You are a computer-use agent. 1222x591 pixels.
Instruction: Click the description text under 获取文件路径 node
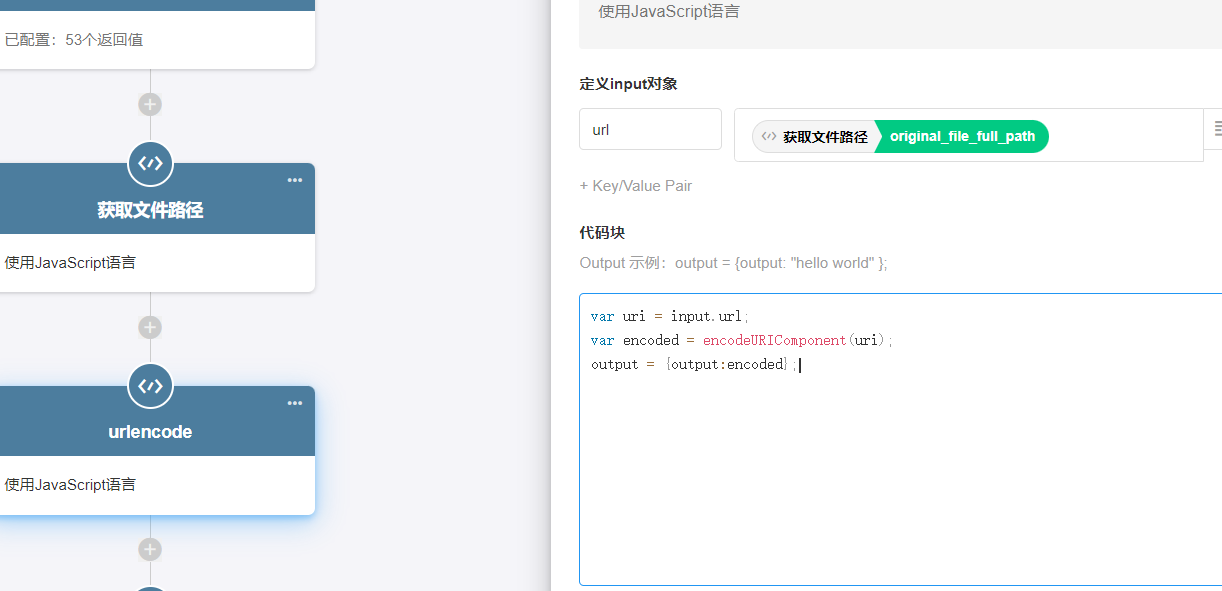click(71, 263)
